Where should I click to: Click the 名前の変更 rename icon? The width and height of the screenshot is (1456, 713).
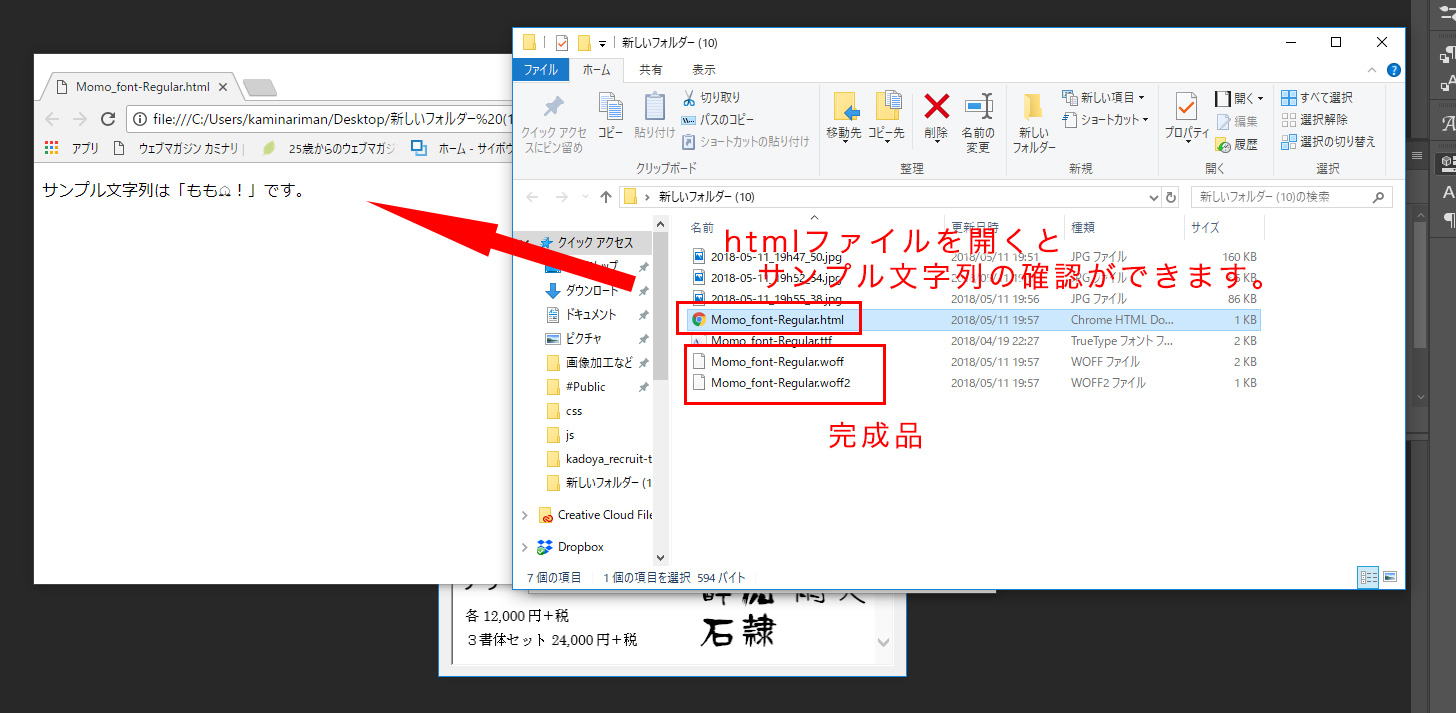coord(978,108)
